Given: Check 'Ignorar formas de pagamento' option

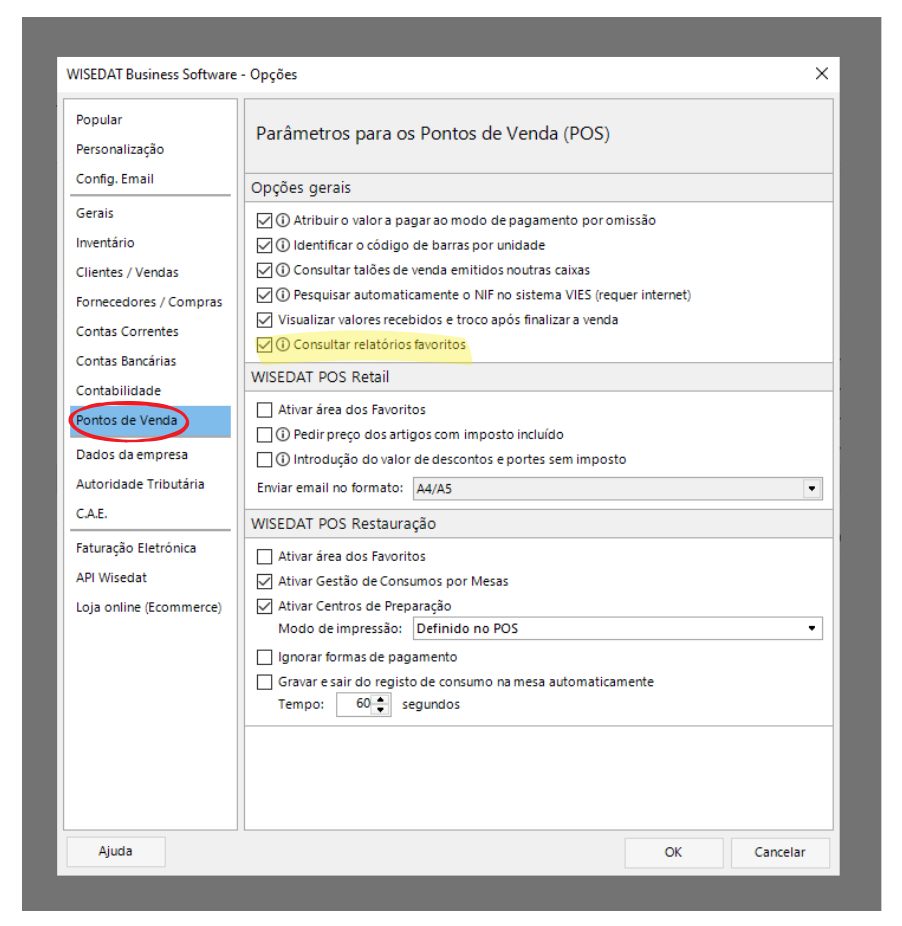Looking at the screenshot, I should 264,657.
